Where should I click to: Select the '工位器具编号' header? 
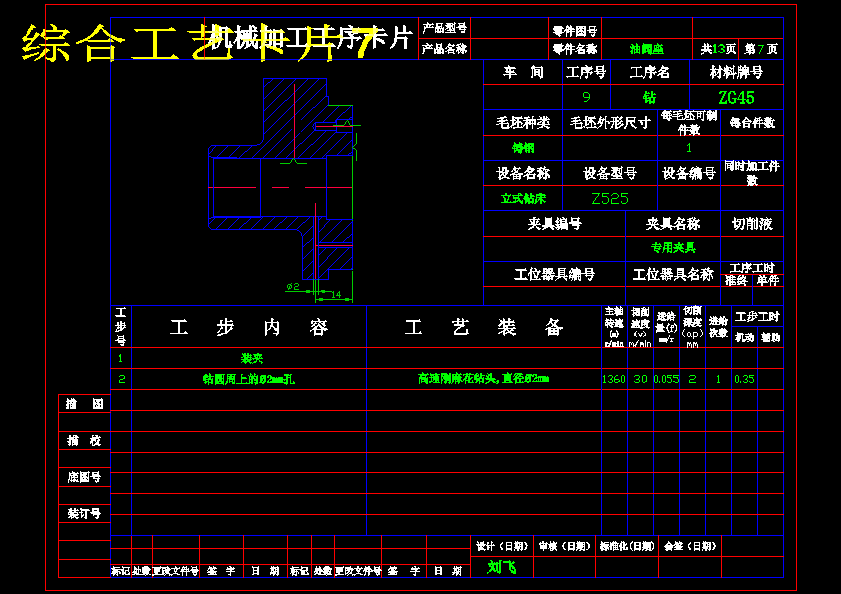(555, 274)
